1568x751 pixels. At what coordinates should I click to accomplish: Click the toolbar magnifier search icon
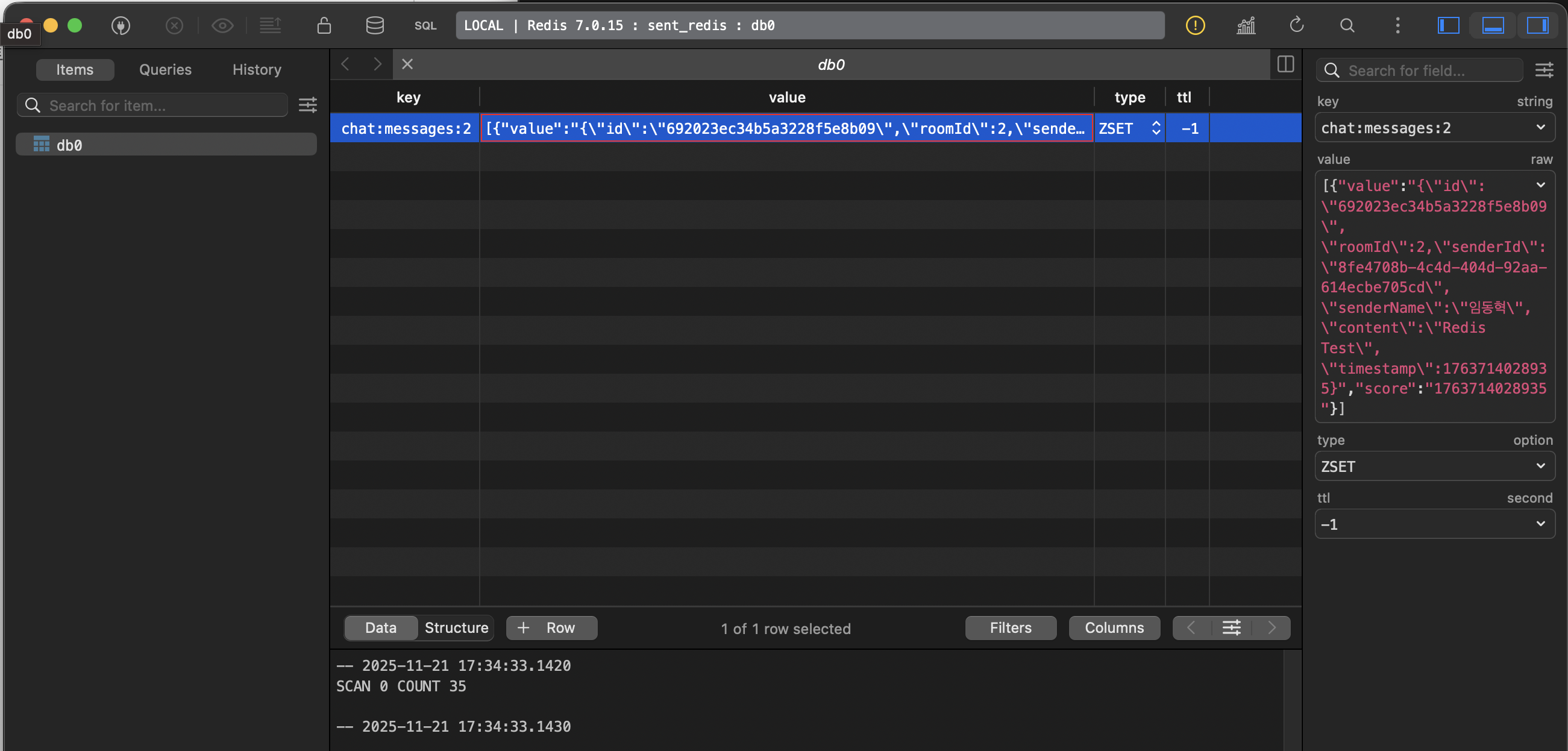coord(1347,25)
